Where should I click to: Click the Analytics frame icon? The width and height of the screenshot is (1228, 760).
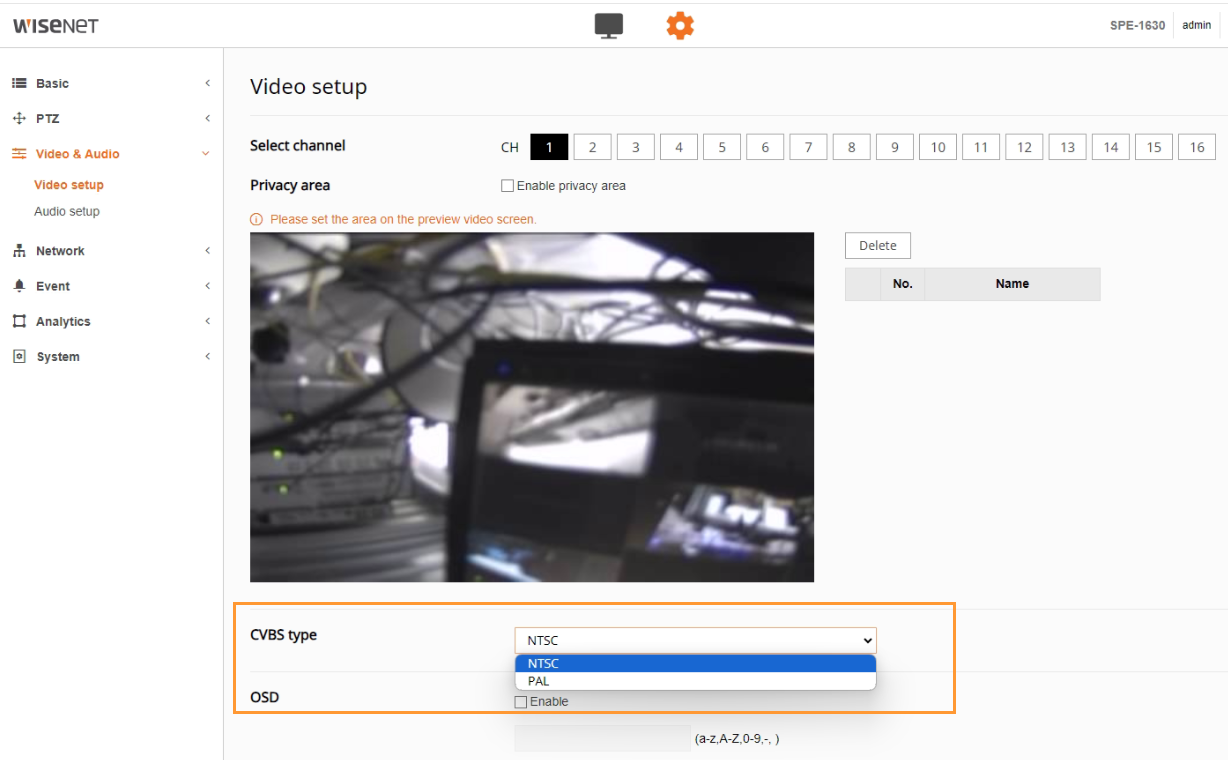18,321
